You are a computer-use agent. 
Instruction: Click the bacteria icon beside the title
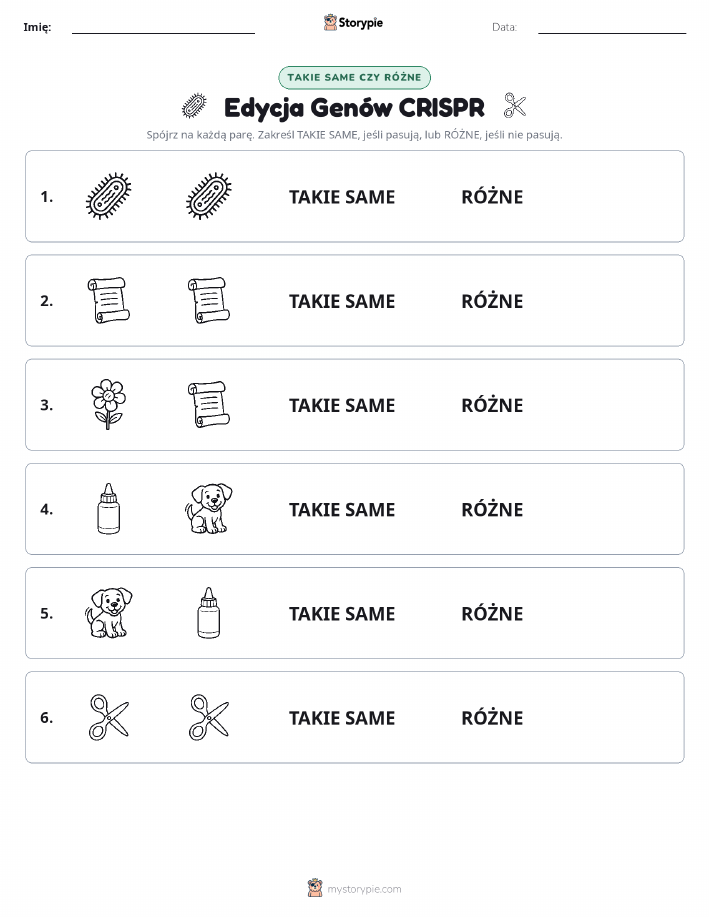coord(194,106)
